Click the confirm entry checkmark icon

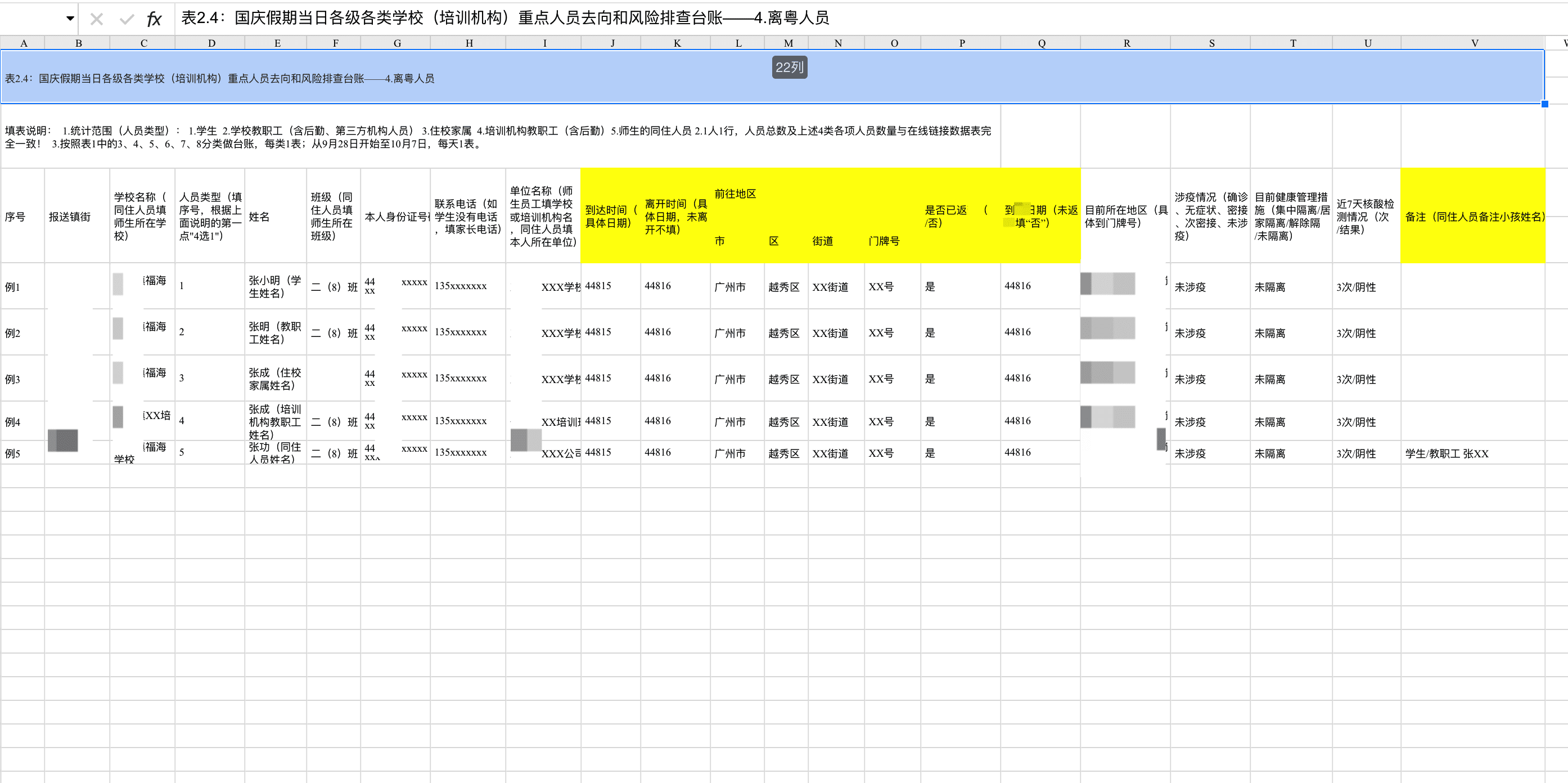point(127,19)
